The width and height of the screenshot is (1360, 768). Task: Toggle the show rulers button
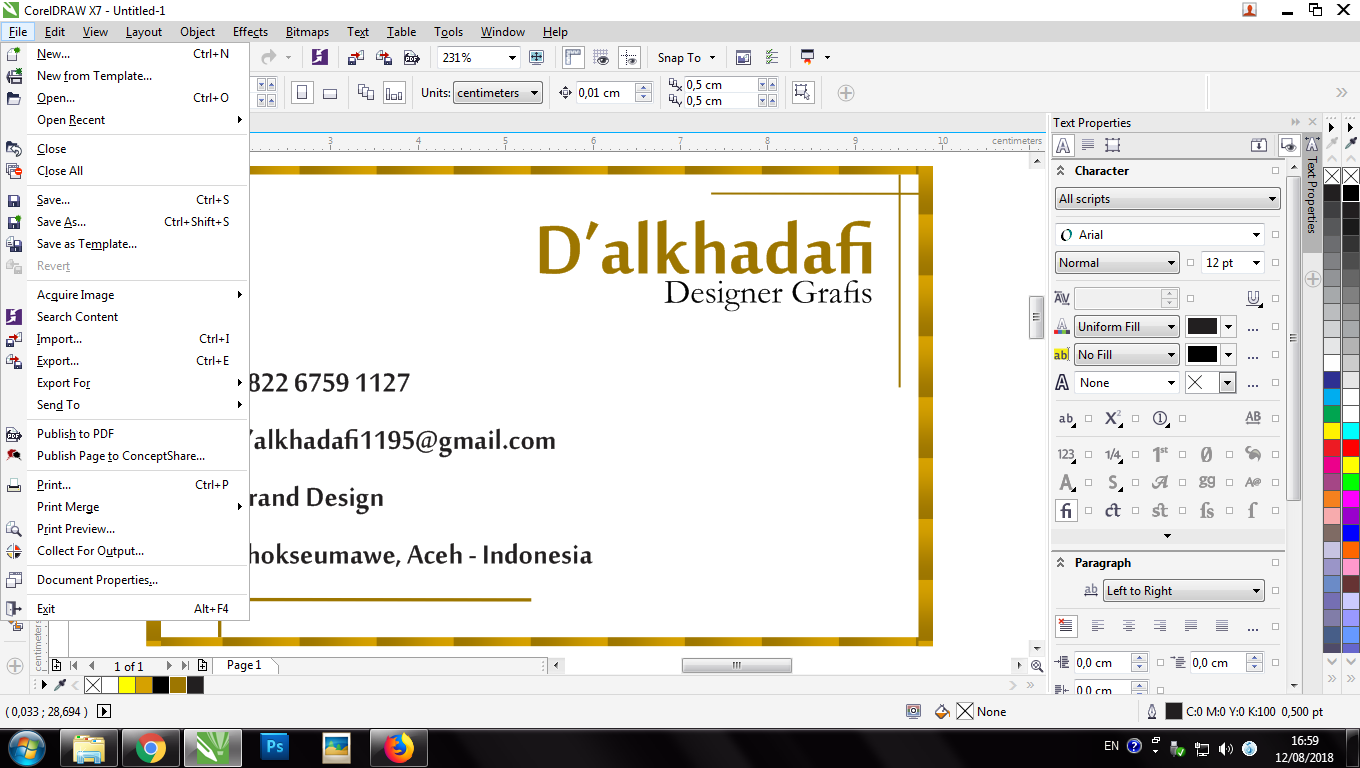click(x=573, y=58)
